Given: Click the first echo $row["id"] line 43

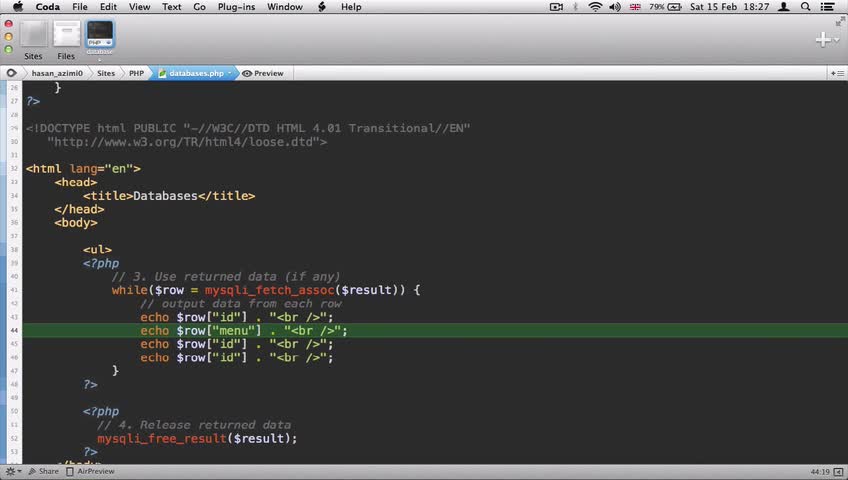Looking at the screenshot, I should pos(237,317).
